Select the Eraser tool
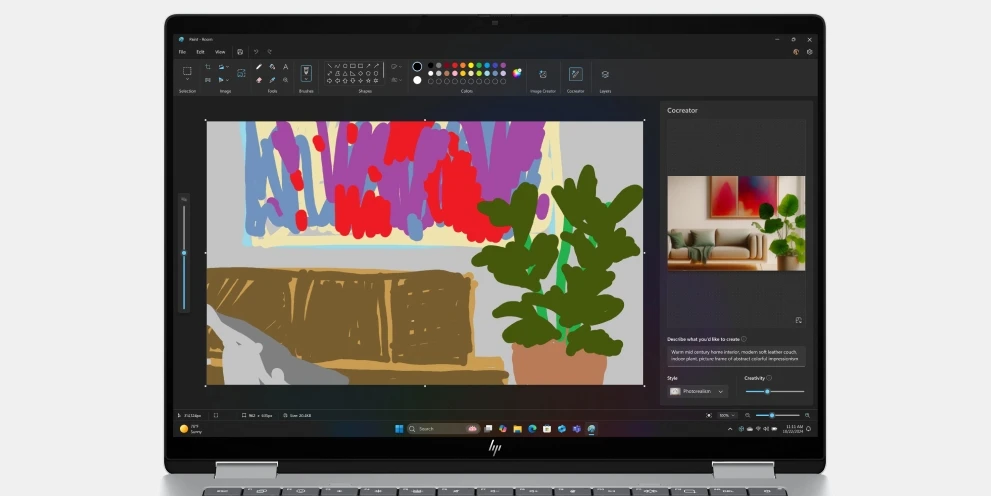This screenshot has width=991, height=496. pyautogui.click(x=258, y=80)
